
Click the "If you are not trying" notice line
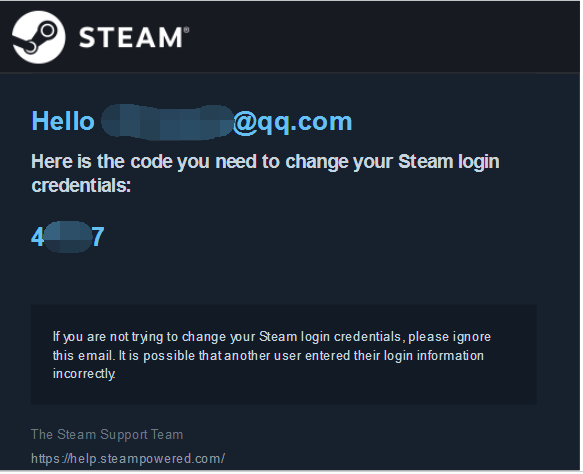point(272,337)
